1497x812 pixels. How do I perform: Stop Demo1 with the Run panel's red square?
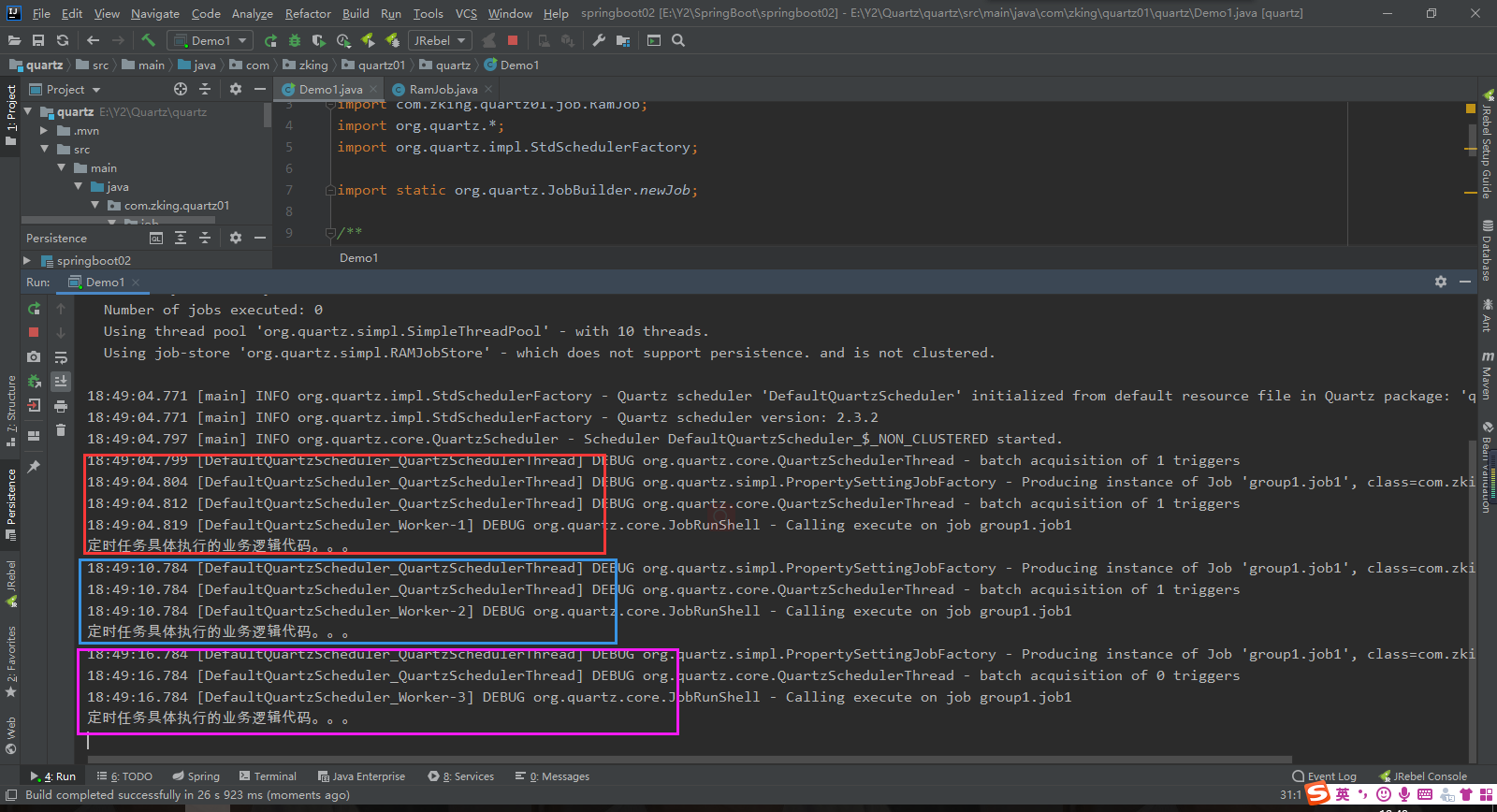click(34, 332)
